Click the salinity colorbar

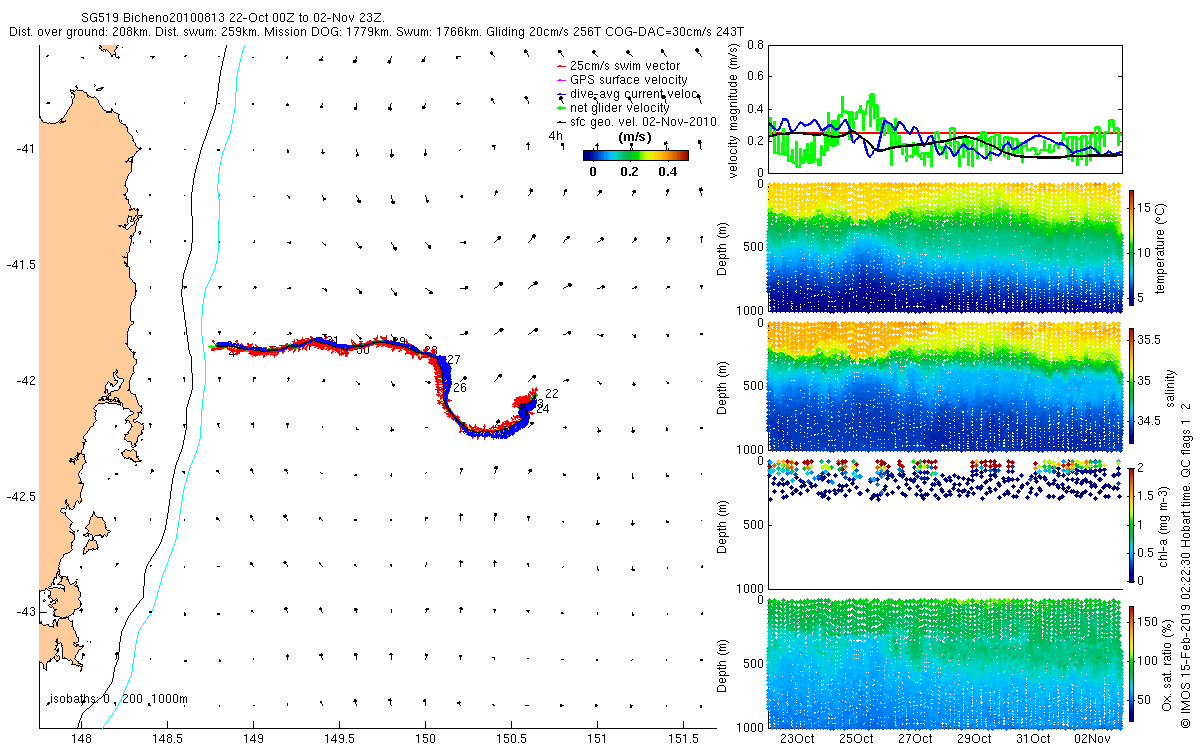(x=1133, y=386)
